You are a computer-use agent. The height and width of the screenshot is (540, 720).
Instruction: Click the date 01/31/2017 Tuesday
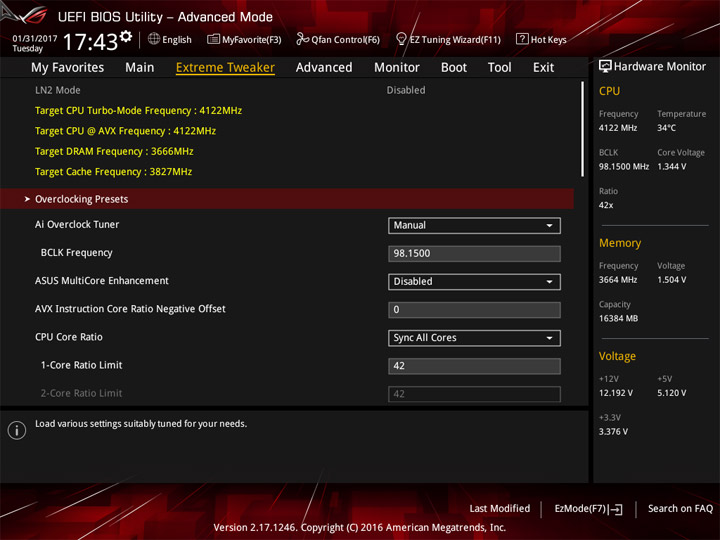click(34, 43)
